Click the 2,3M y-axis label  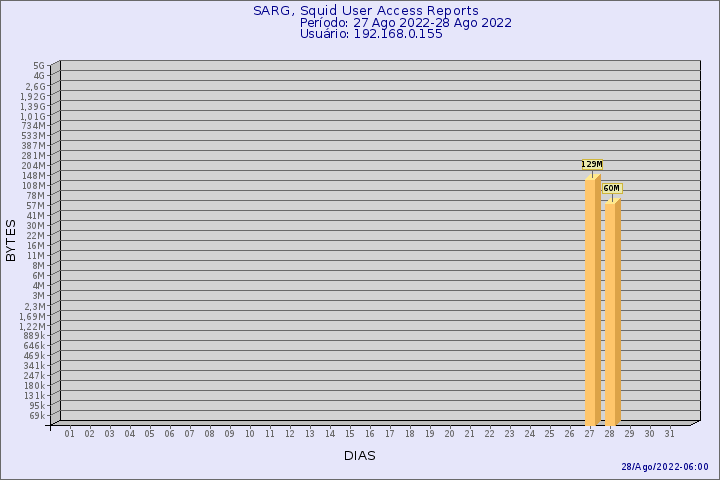35,306
